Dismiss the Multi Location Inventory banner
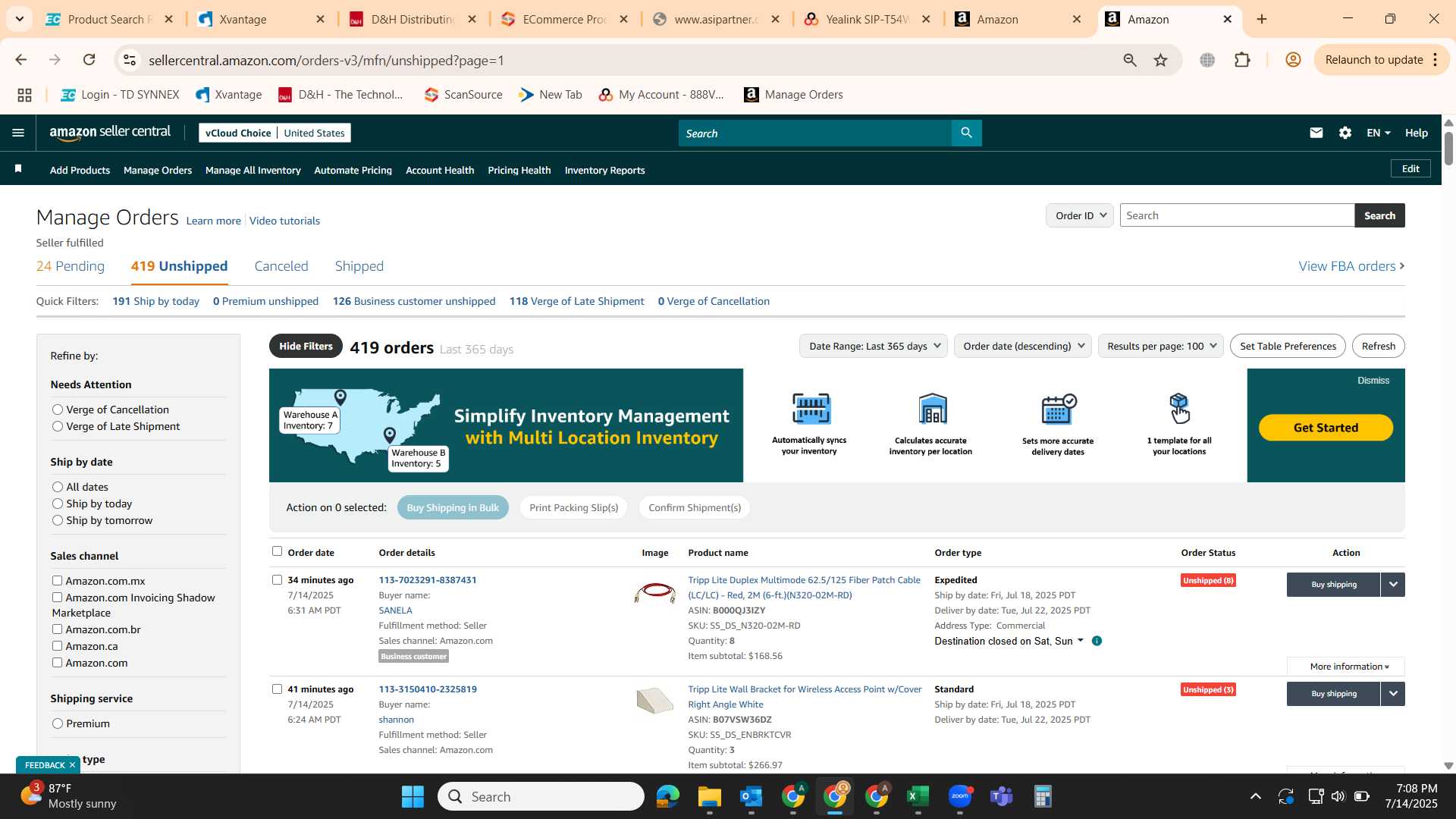1456x819 pixels. [1373, 381]
